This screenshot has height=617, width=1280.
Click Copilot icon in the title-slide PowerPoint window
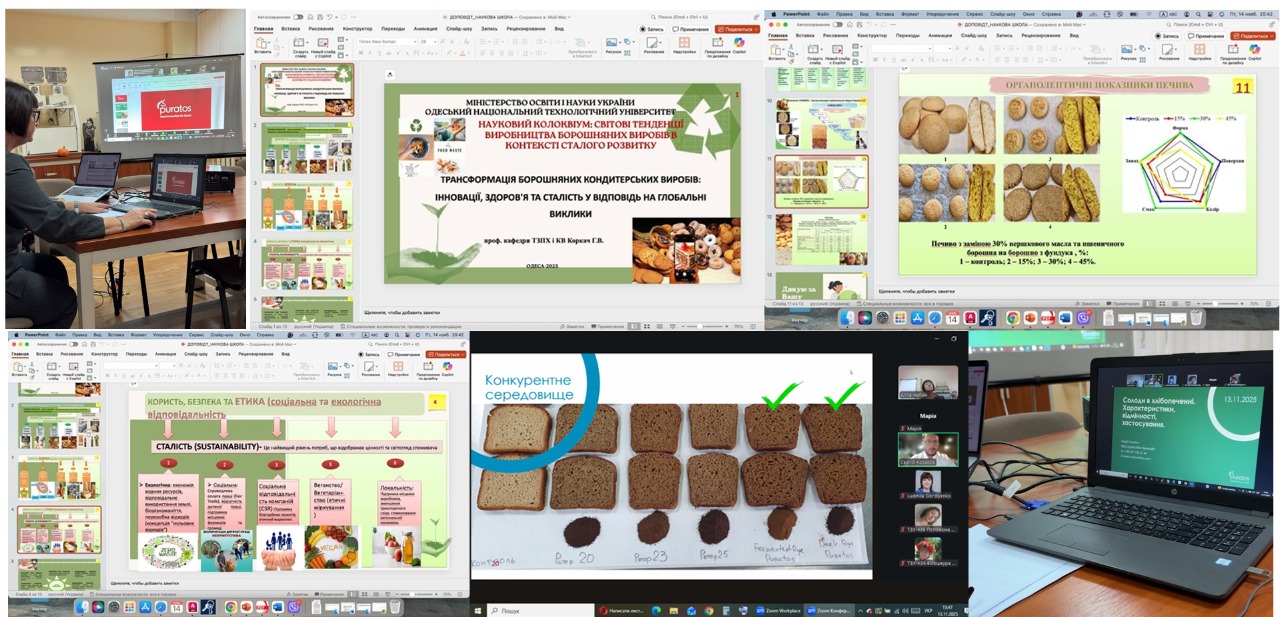739,44
